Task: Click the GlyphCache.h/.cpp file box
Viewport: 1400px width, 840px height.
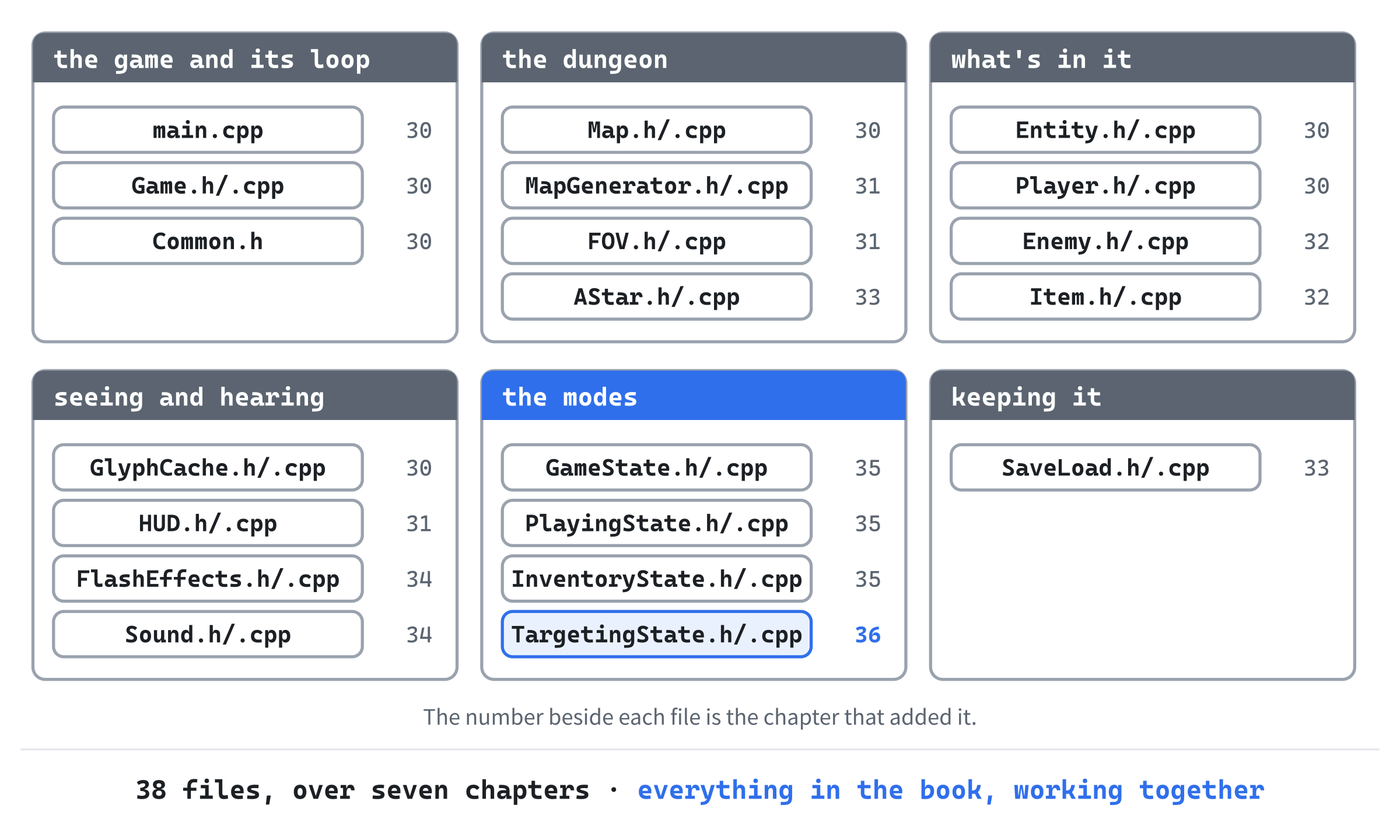Action: point(208,467)
